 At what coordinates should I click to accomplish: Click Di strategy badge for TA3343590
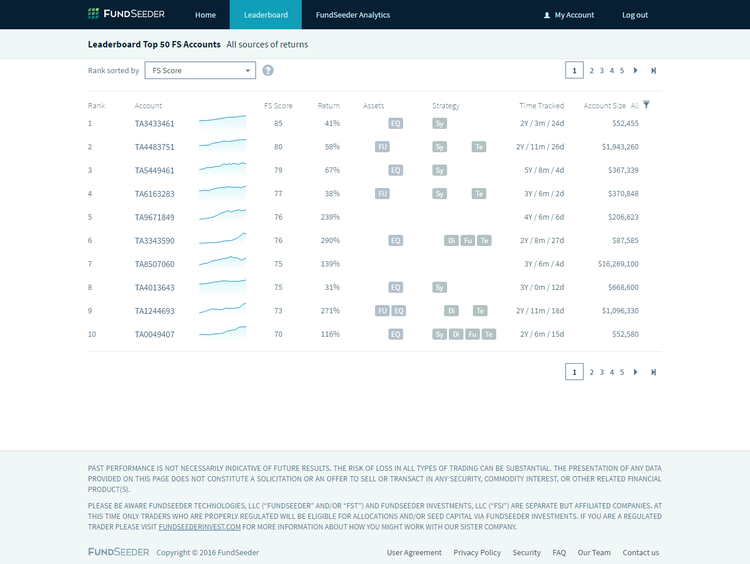click(451, 241)
